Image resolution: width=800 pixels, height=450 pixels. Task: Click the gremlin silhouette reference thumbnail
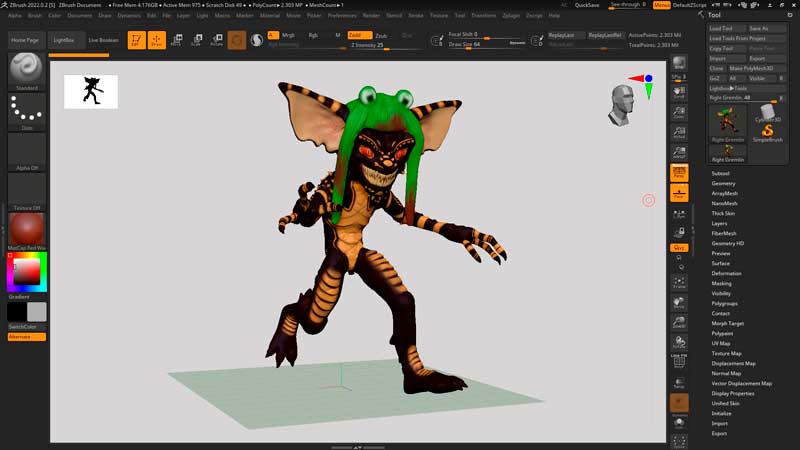(91, 91)
